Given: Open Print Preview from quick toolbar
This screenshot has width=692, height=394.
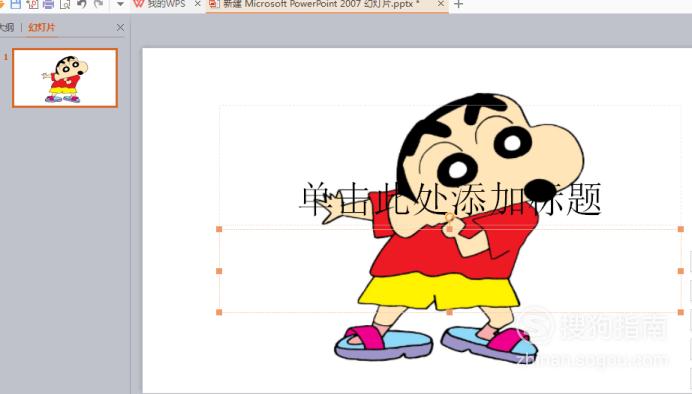Looking at the screenshot, I should tap(65, 4).
